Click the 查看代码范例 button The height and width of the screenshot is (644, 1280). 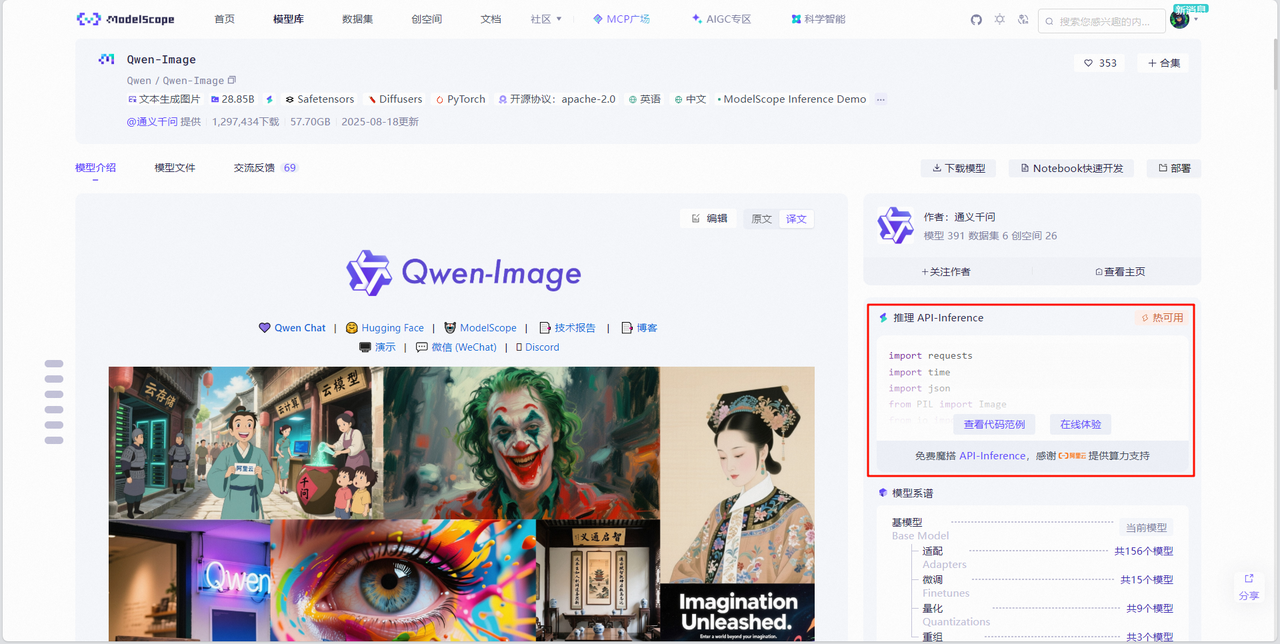994,424
